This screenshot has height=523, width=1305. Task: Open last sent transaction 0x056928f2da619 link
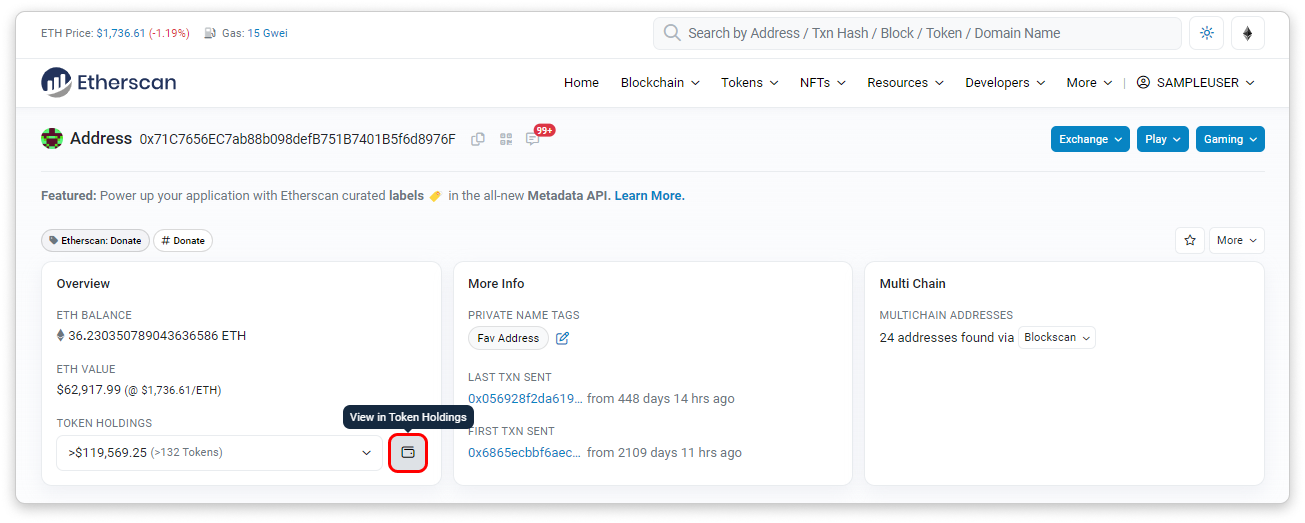pos(525,399)
